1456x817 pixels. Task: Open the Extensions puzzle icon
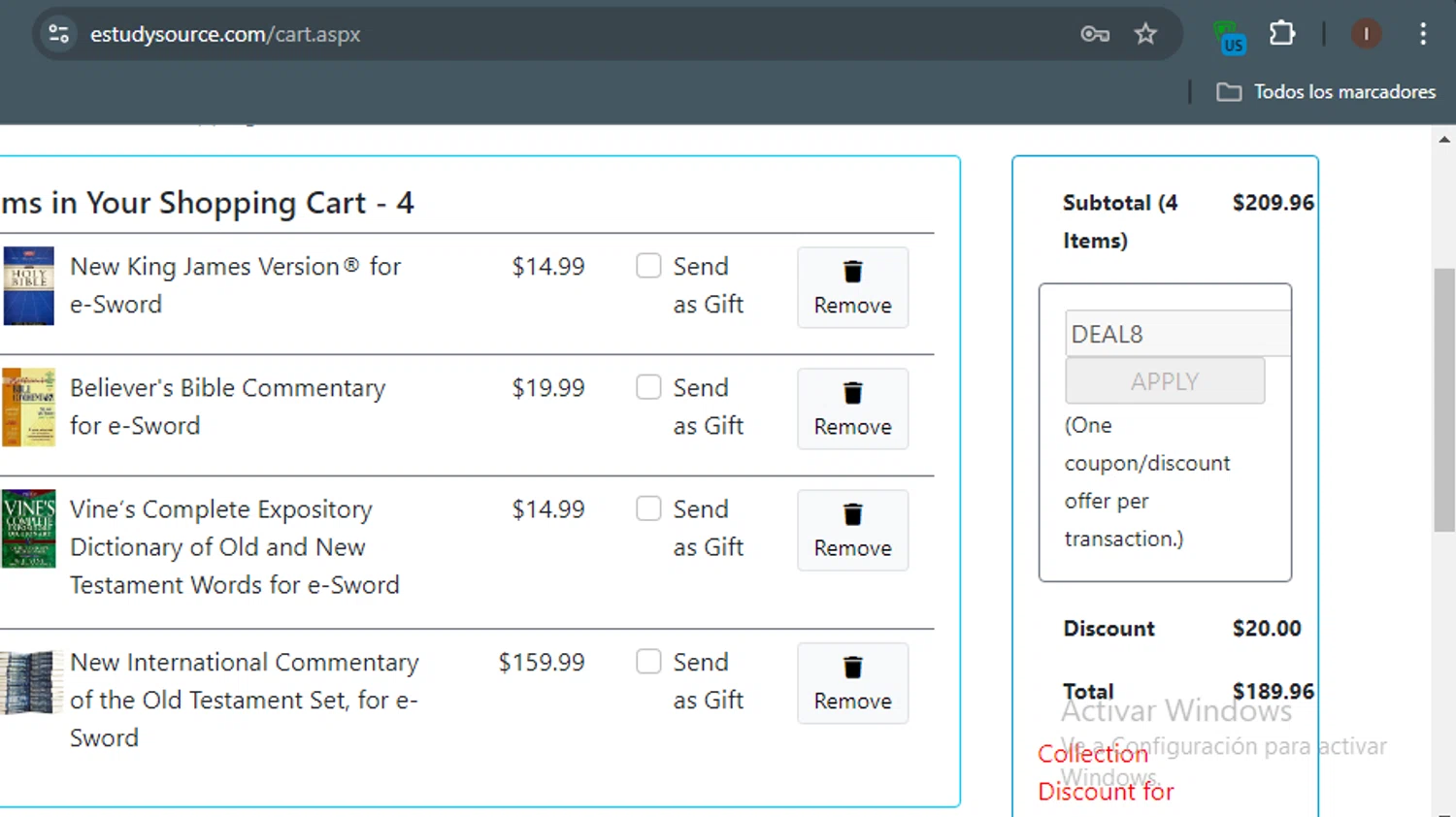point(1282,33)
